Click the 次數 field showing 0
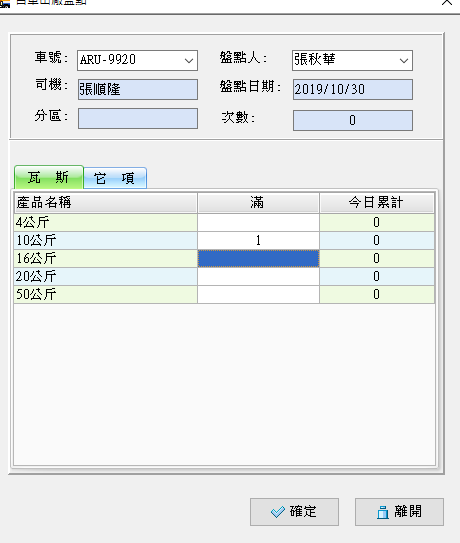 (x=353, y=120)
